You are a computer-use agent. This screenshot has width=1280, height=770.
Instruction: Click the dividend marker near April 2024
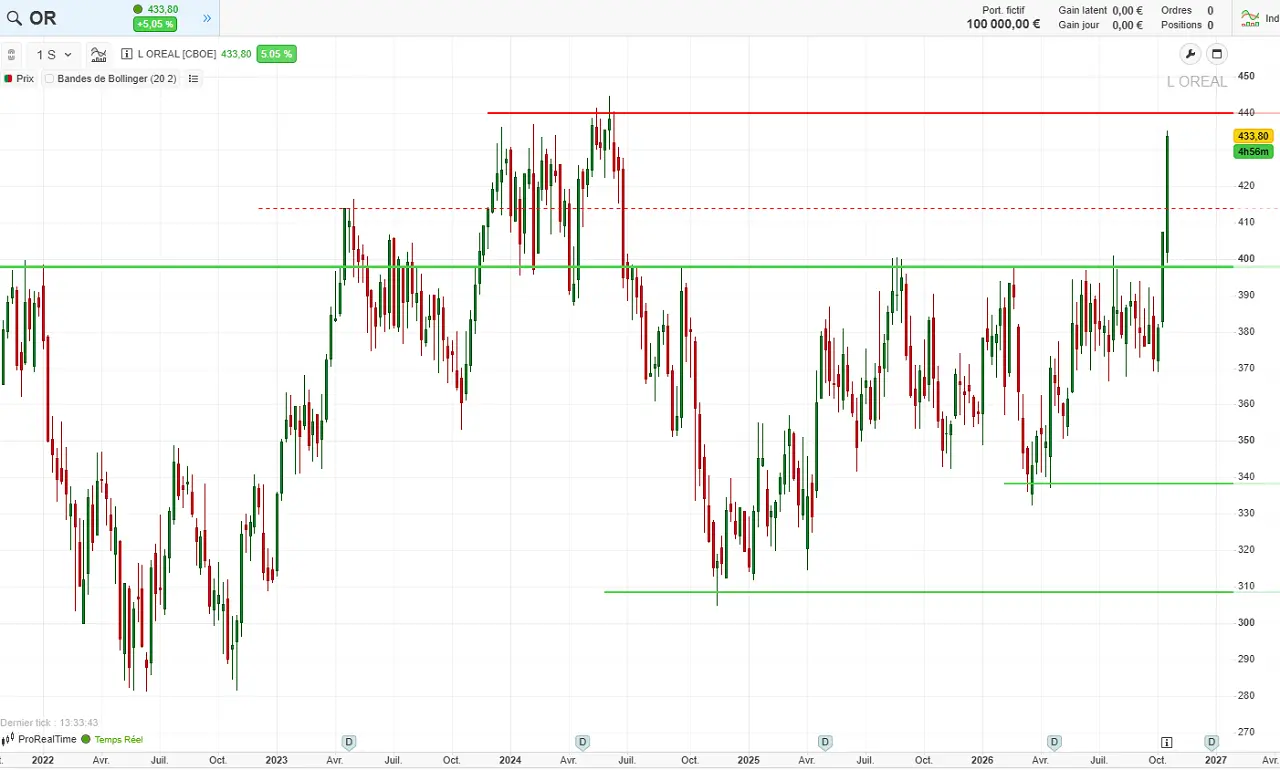tap(582, 742)
